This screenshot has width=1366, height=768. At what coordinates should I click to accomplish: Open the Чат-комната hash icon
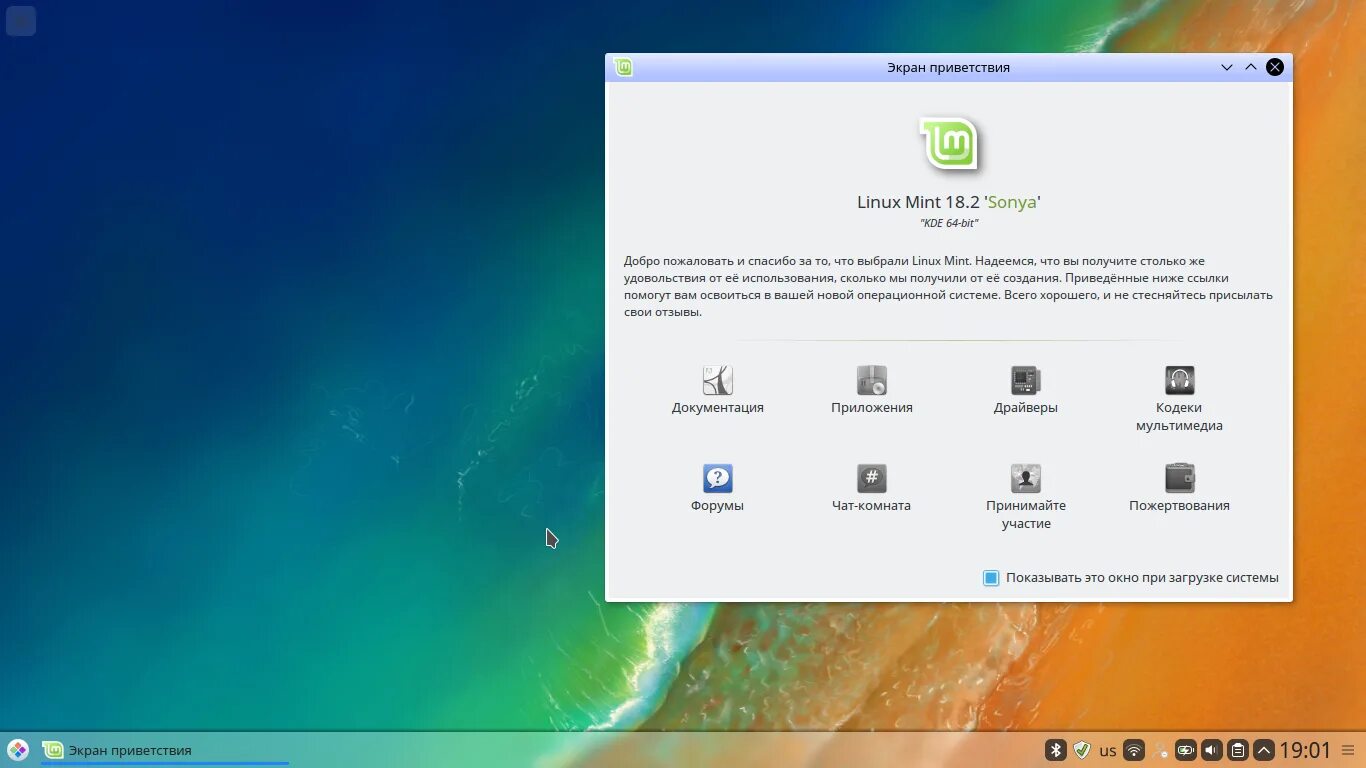click(871, 478)
